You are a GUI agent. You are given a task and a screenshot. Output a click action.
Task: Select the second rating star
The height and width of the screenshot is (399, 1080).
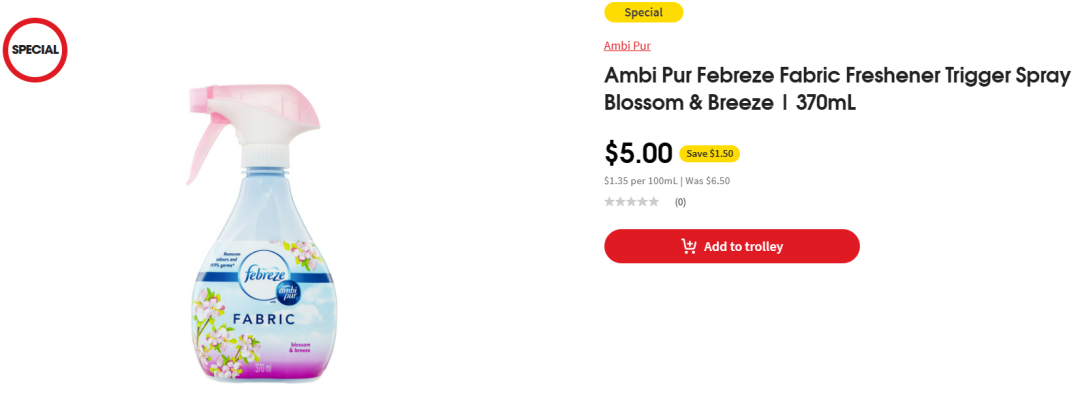(x=621, y=202)
